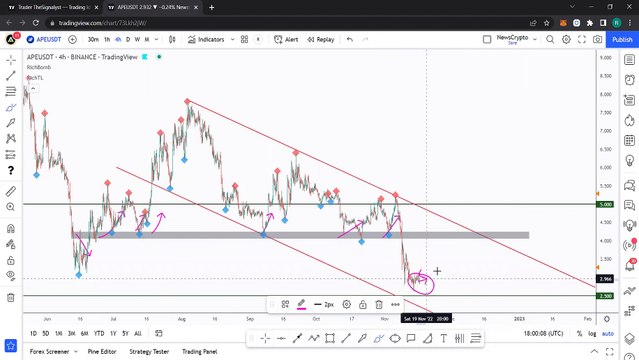This screenshot has height=360, width=639.
Task: Toggle stay in drawing mode
Action: click(11, 244)
